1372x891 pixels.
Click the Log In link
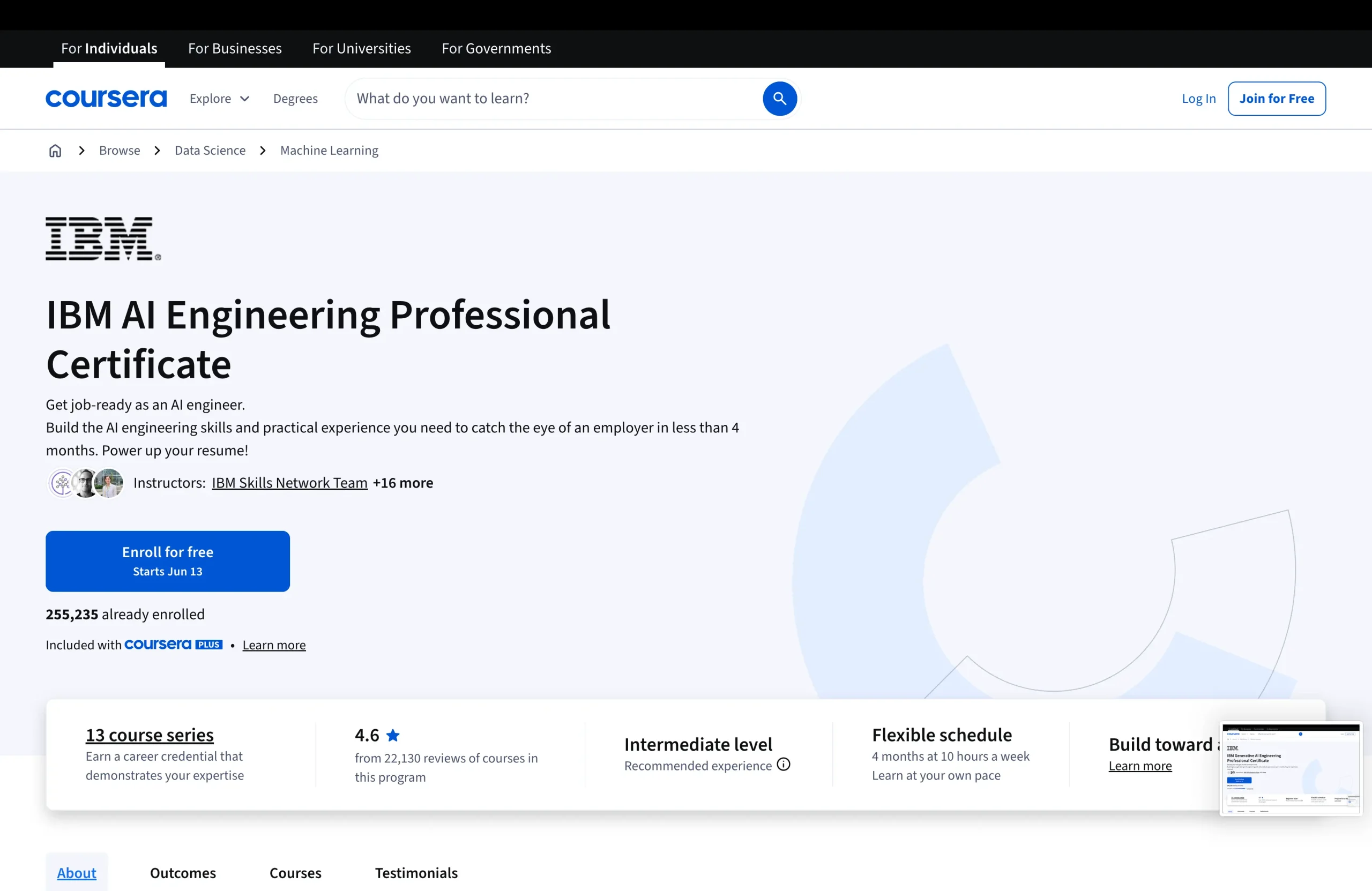pos(1198,99)
